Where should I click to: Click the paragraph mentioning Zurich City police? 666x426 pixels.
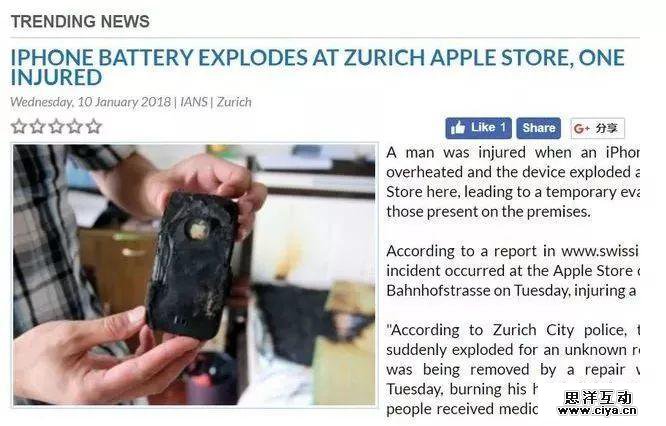[x=512, y=370]
